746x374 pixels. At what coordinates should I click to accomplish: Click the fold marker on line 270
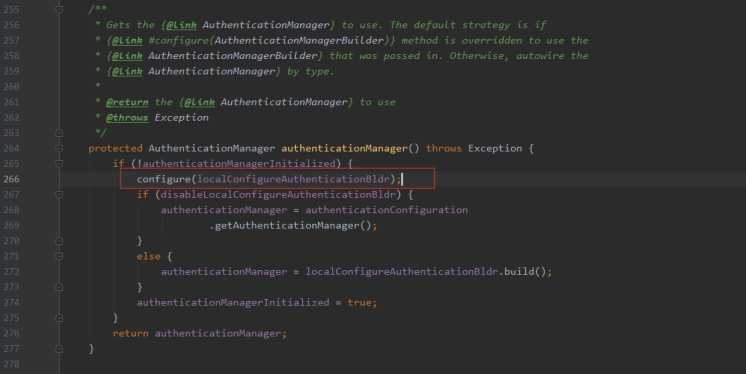click(59, 241)
